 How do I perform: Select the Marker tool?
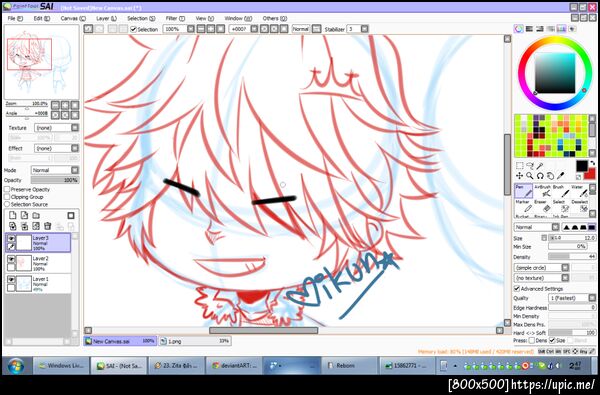coord(523,206)
